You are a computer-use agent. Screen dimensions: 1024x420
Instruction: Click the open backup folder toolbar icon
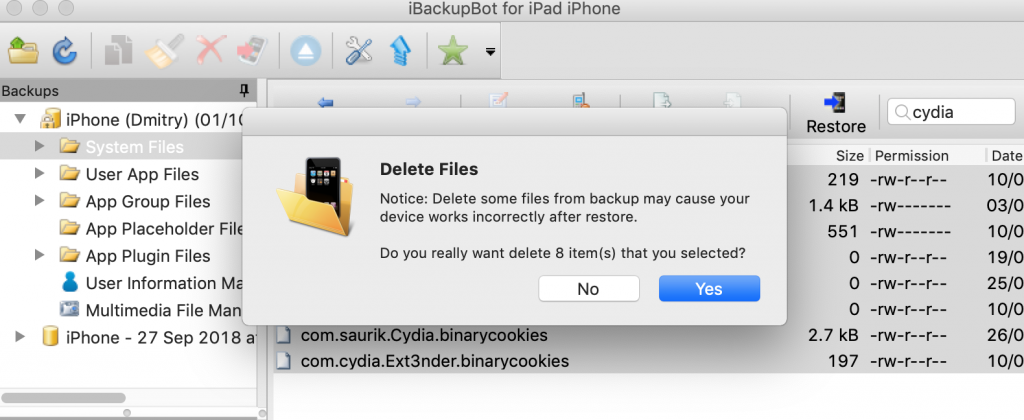tap(24, 50)
